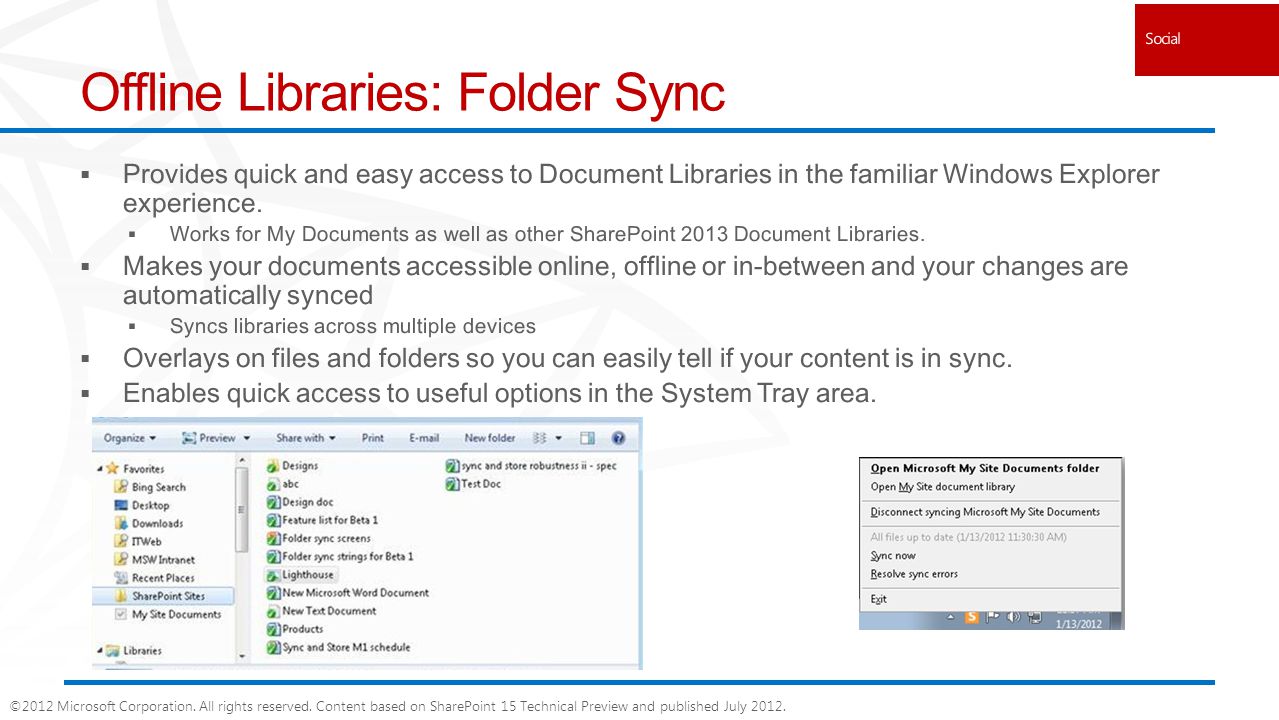Collapse the Favorites tree group
The width and height of the screenshot is (1279, 720).
pos(99,468)
